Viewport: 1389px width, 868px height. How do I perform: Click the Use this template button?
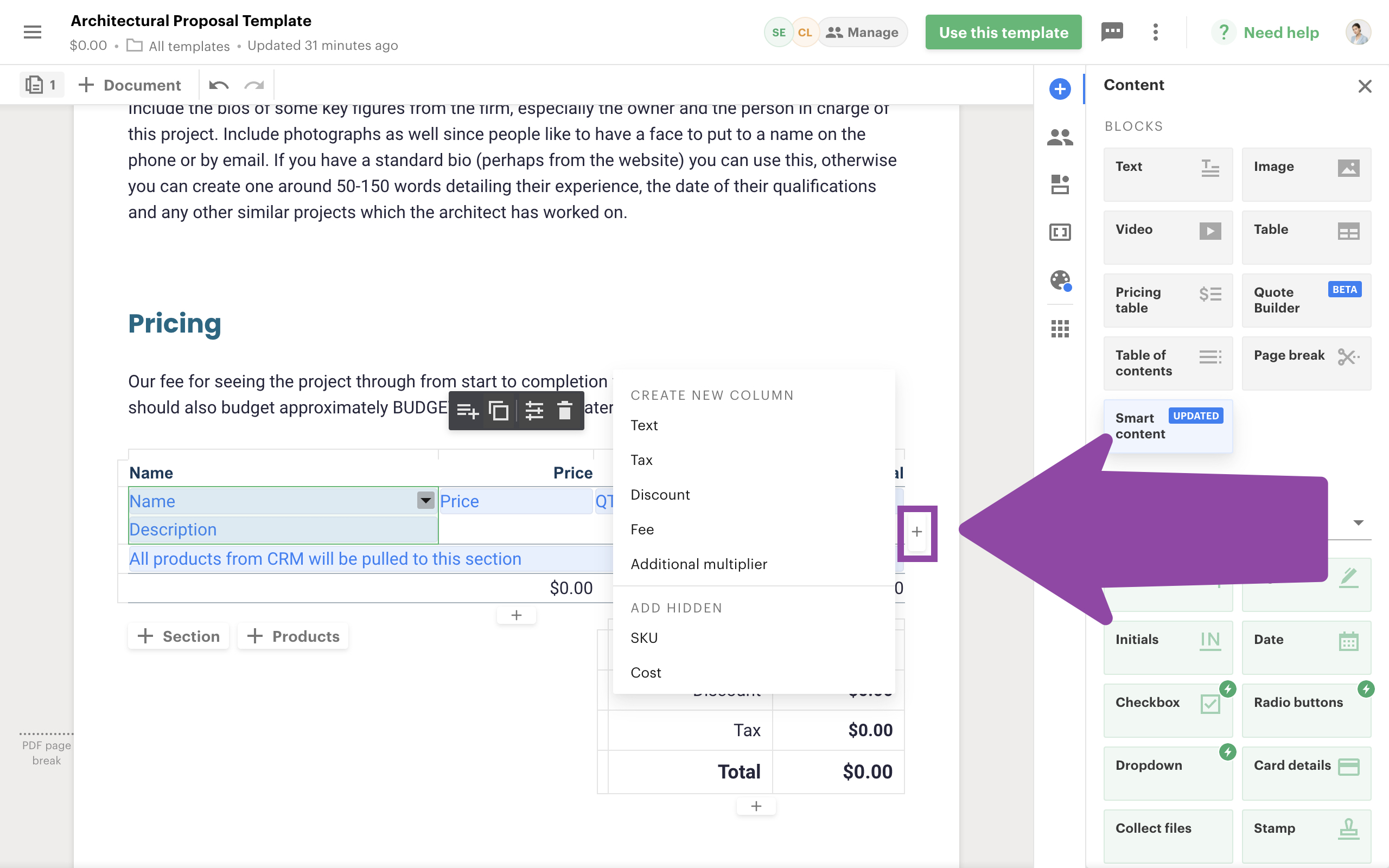1003,32
